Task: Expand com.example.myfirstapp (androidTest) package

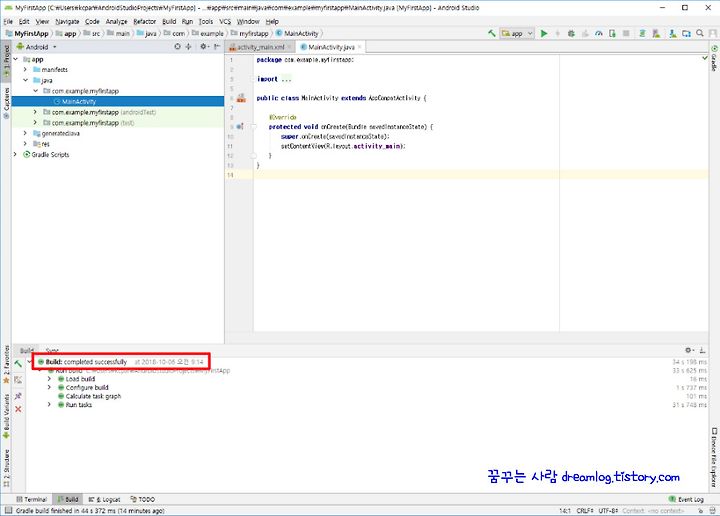Action: pyautogui.click(x=35, y=112)
